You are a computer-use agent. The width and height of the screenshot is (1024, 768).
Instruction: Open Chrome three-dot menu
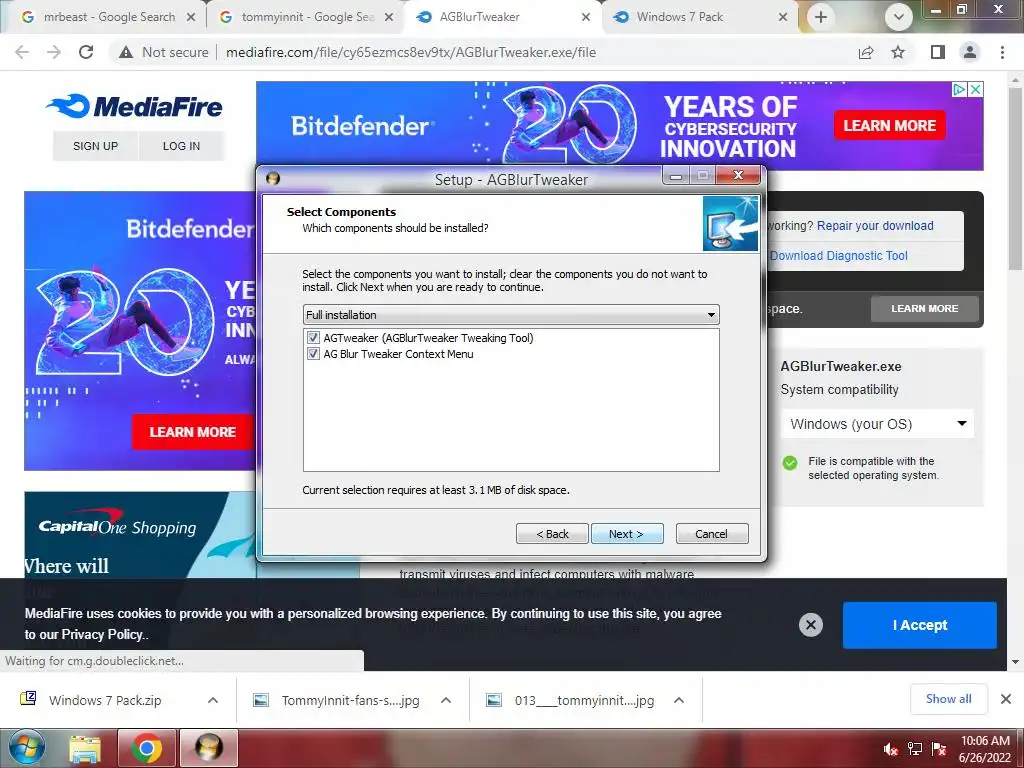[x=1002, y=52]
